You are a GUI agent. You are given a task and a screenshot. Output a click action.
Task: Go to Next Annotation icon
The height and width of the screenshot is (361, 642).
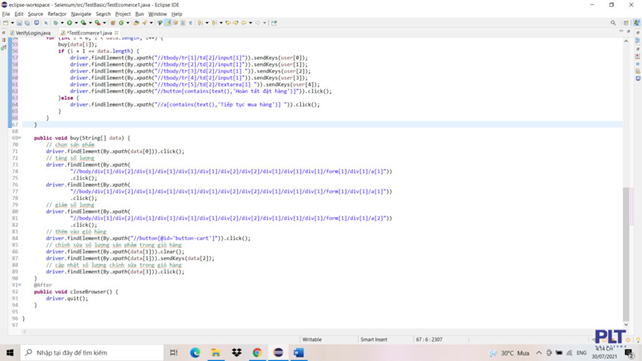199,23
